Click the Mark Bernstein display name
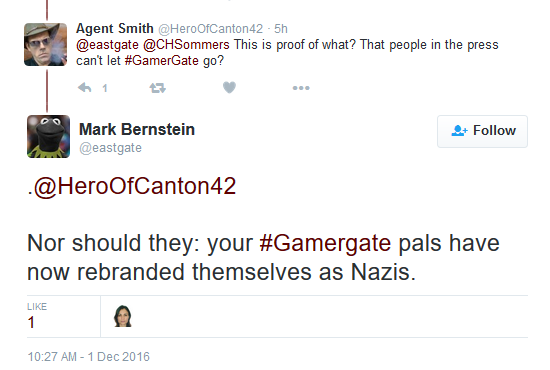Screen dimensions: 550x370 click(x=137, y=129)
